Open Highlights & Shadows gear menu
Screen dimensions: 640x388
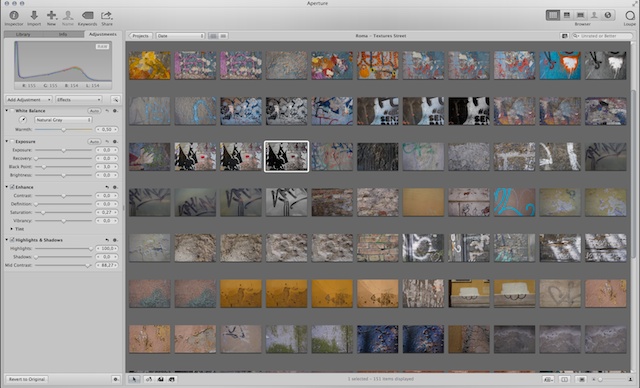click(115, 240)
